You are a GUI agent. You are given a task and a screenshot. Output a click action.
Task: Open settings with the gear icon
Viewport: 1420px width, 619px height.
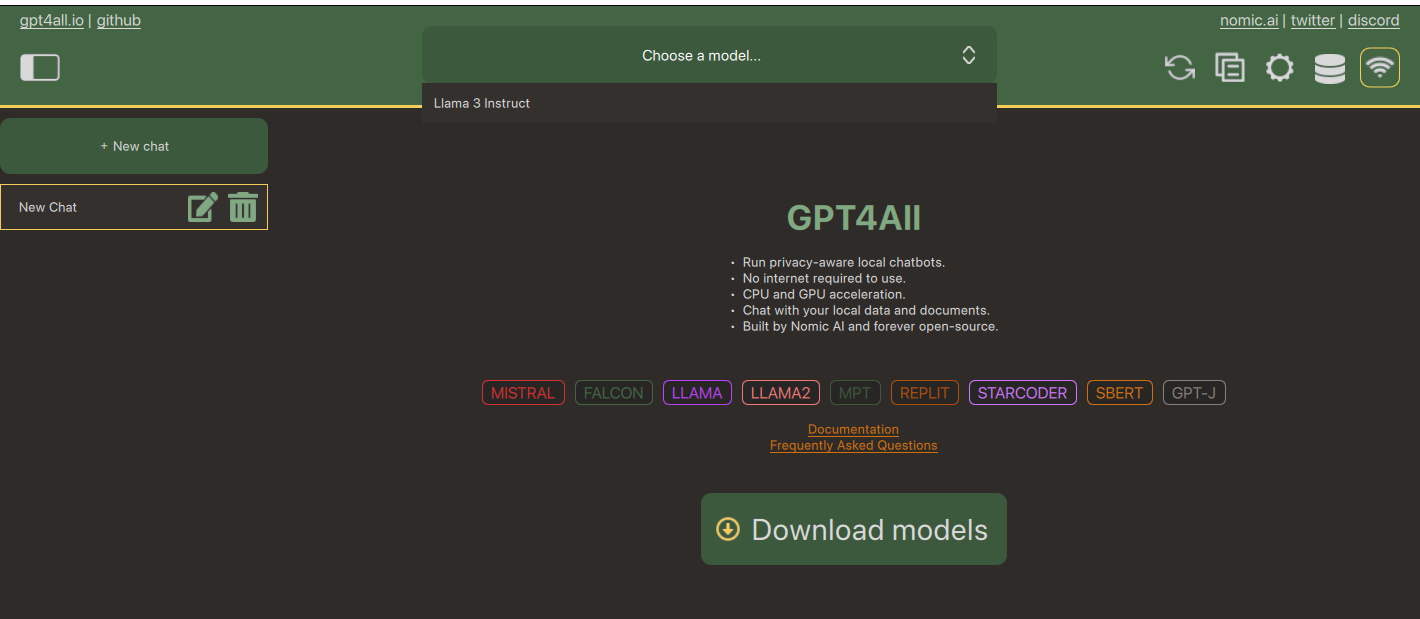(1279, 68)
